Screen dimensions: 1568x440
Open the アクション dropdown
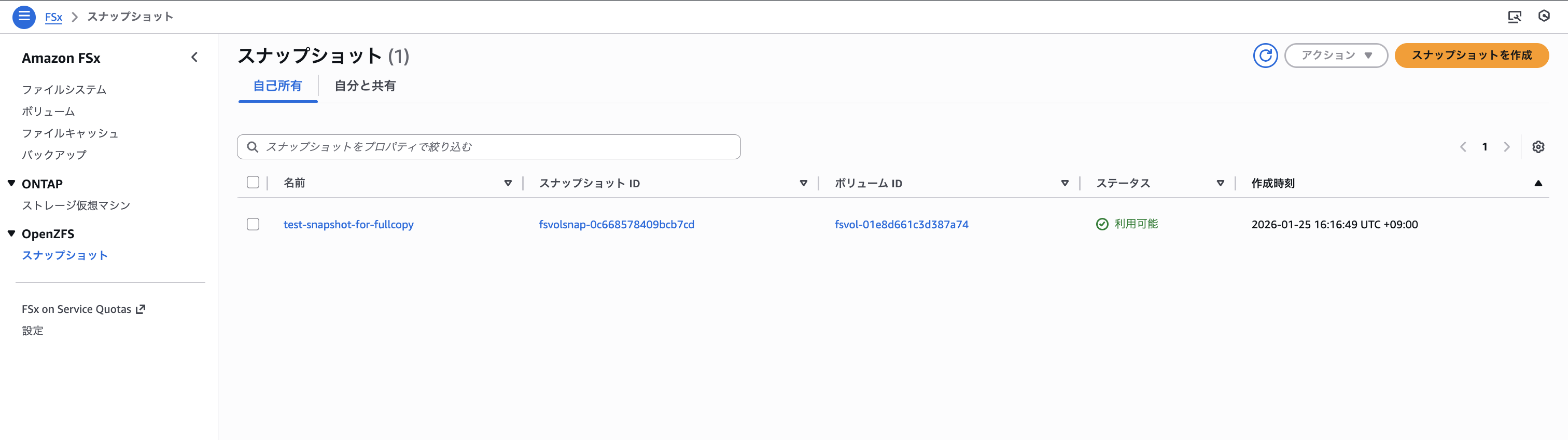pos(1336,56)
